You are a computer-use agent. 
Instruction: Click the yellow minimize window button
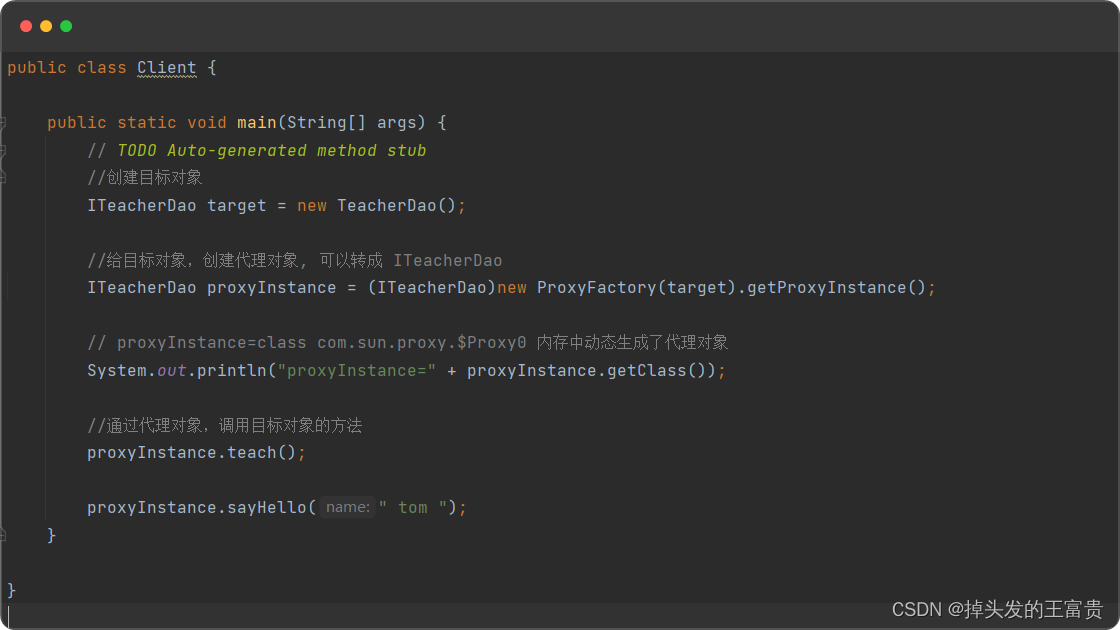(46, 26)
